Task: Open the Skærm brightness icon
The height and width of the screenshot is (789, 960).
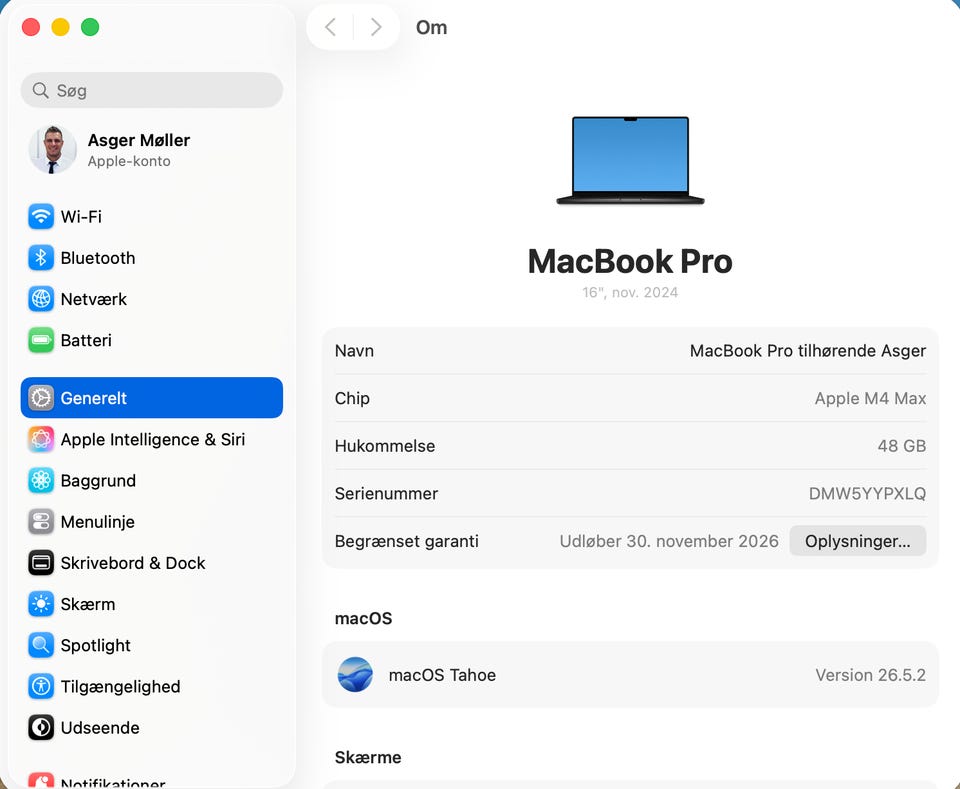Action: 41,604
